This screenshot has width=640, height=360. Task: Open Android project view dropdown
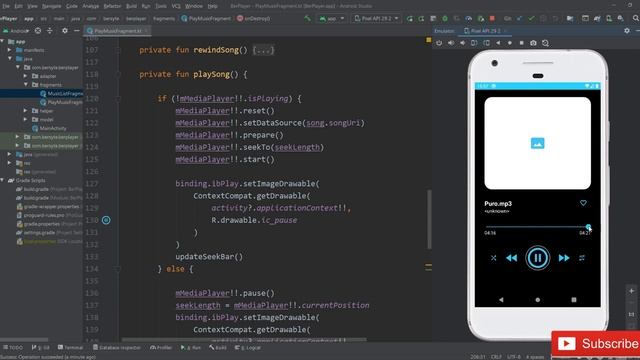(x=16, y=31)
